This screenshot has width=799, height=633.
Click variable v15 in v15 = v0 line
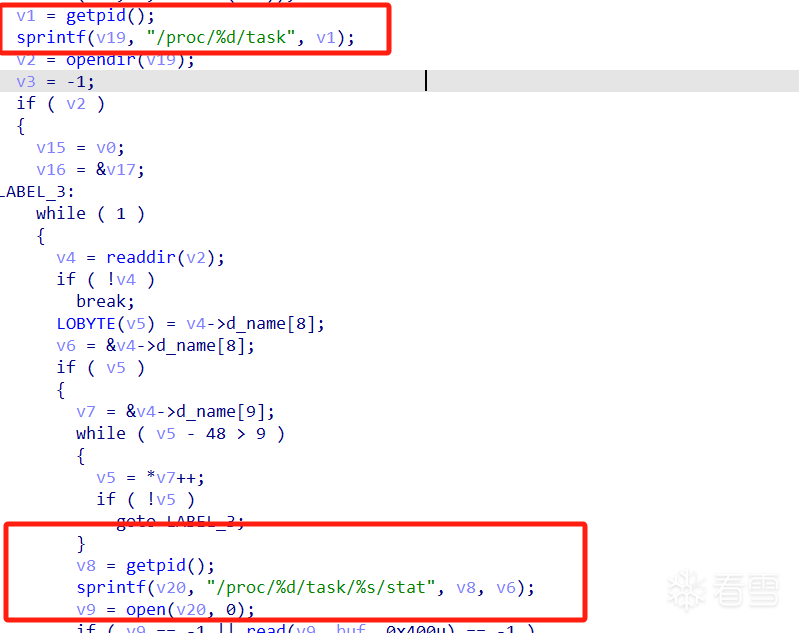(x=51, y=148)
